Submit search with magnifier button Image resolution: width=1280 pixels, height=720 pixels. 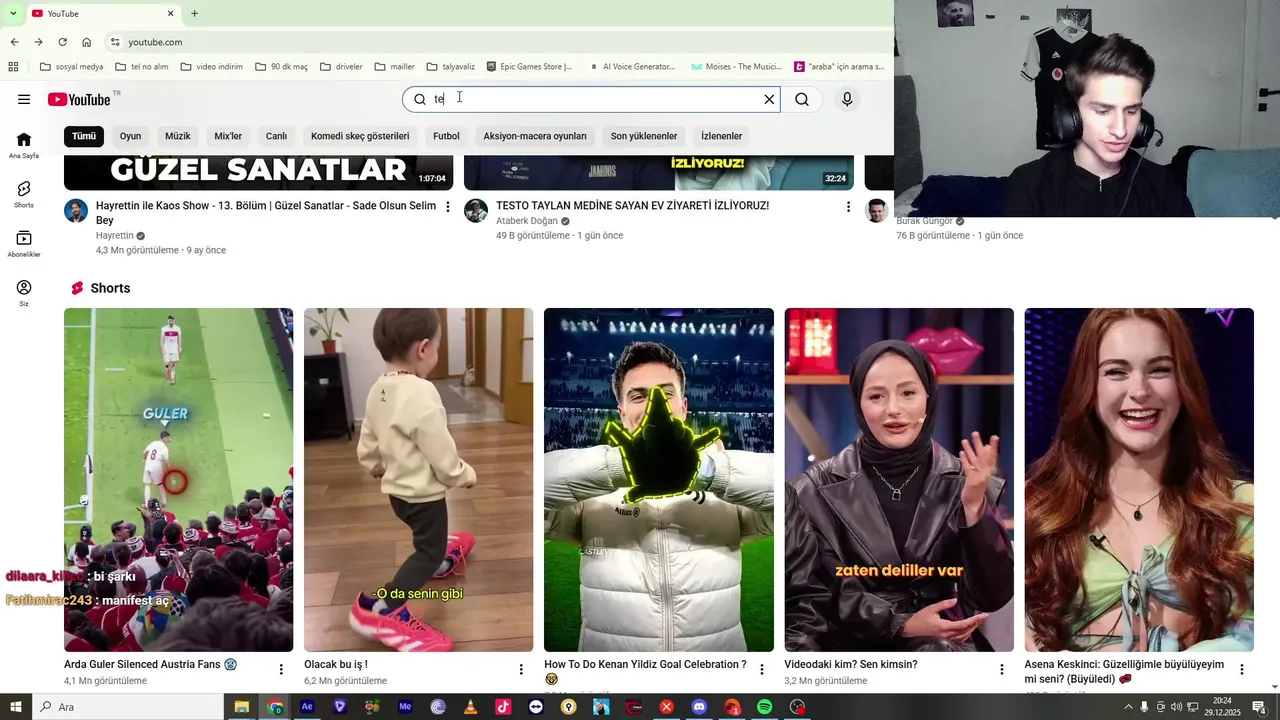(x=802, y=99)
